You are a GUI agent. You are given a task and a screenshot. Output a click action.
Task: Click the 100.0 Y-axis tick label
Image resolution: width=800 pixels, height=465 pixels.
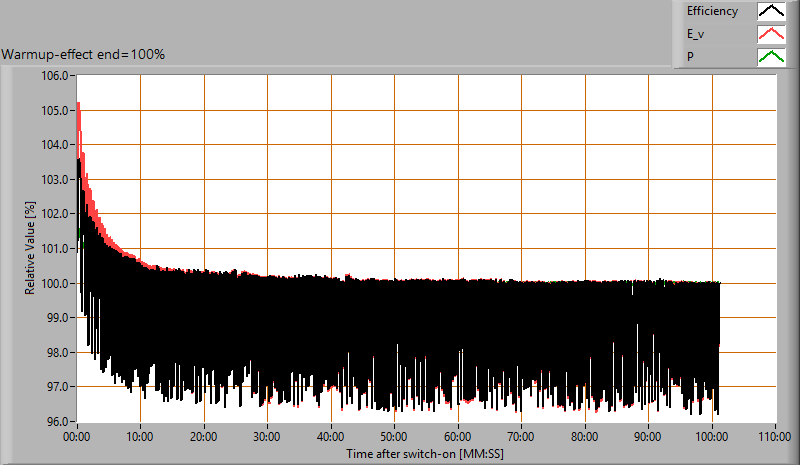[x=54, y=283]
